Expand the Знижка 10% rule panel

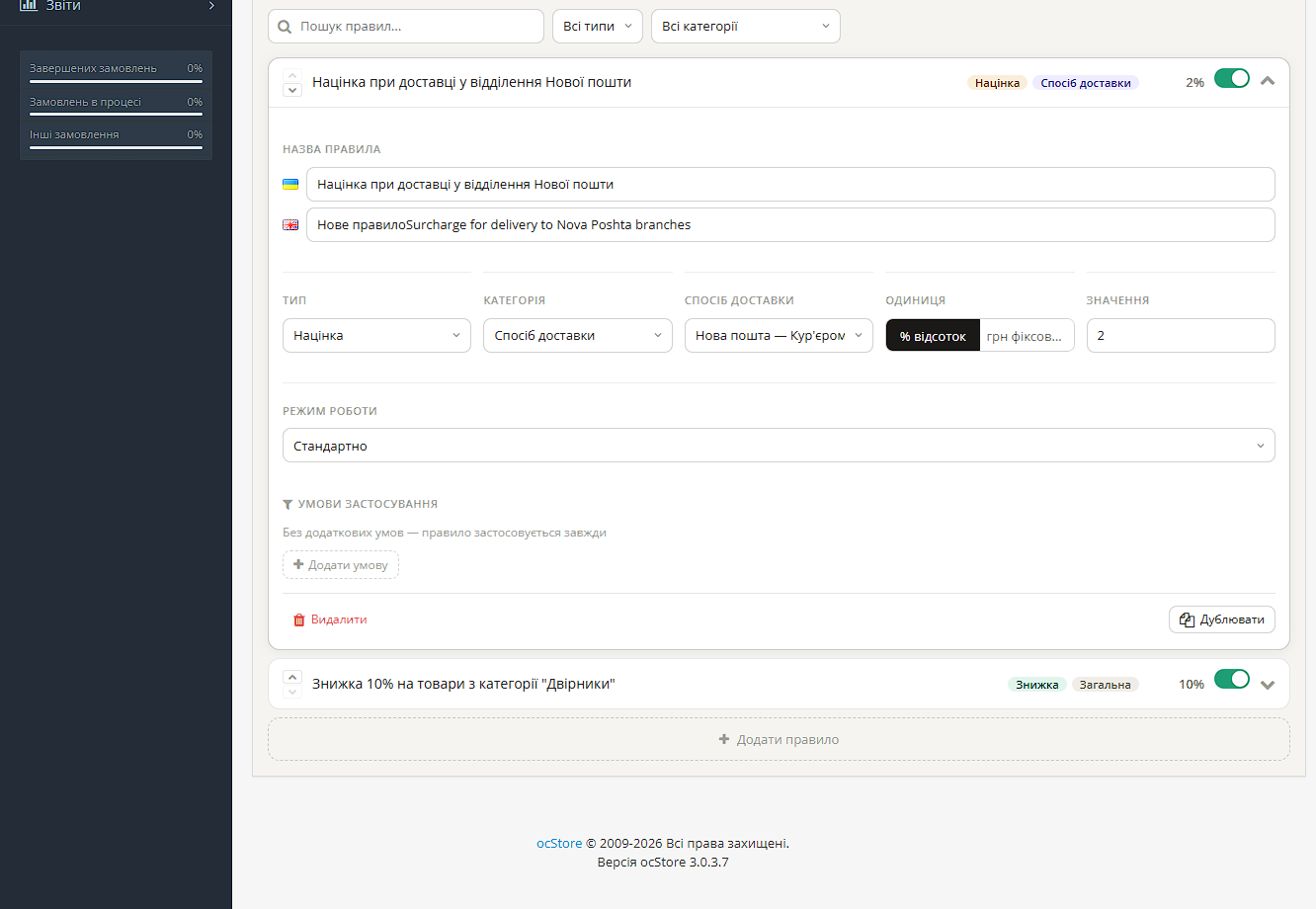(1268, 685)
